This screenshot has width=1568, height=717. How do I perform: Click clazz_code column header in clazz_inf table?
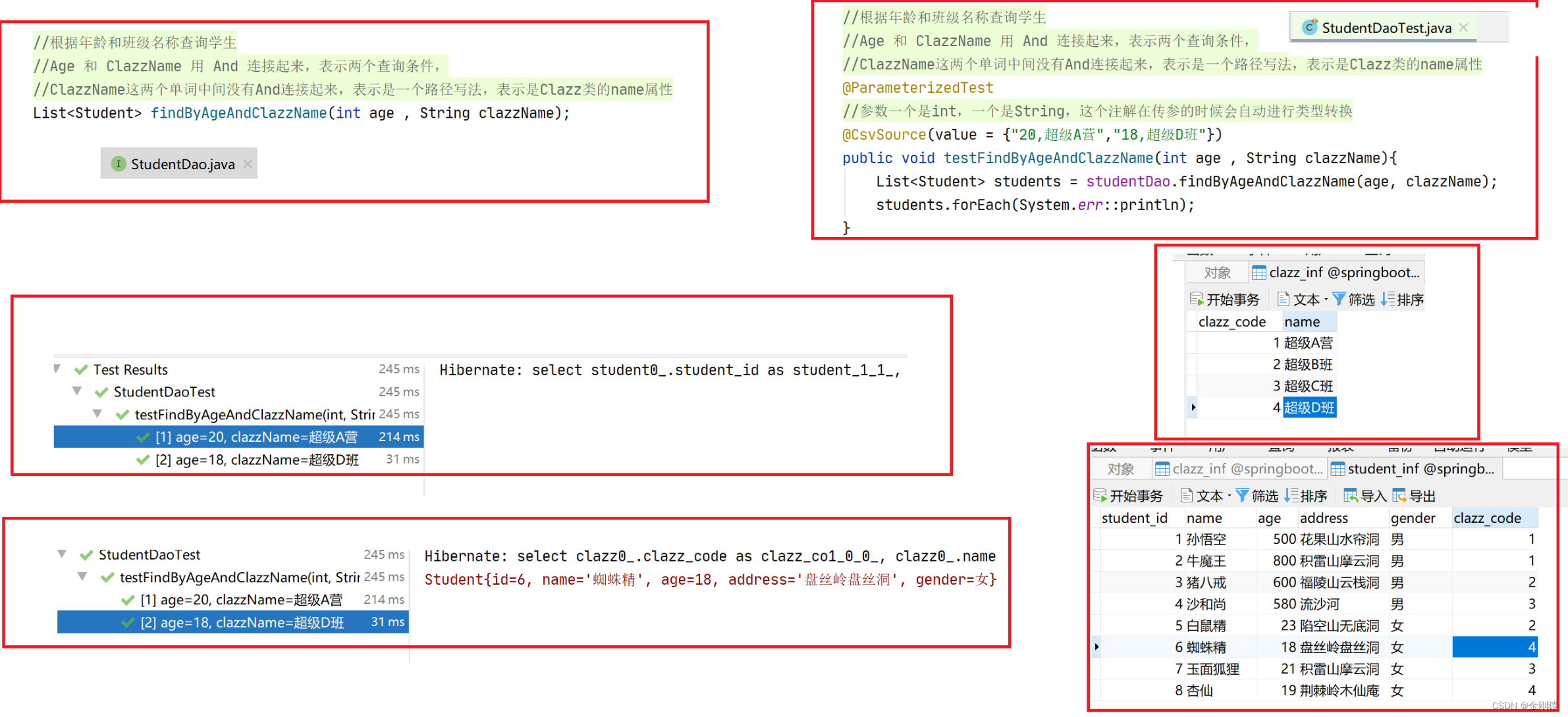coord(1238,322)
